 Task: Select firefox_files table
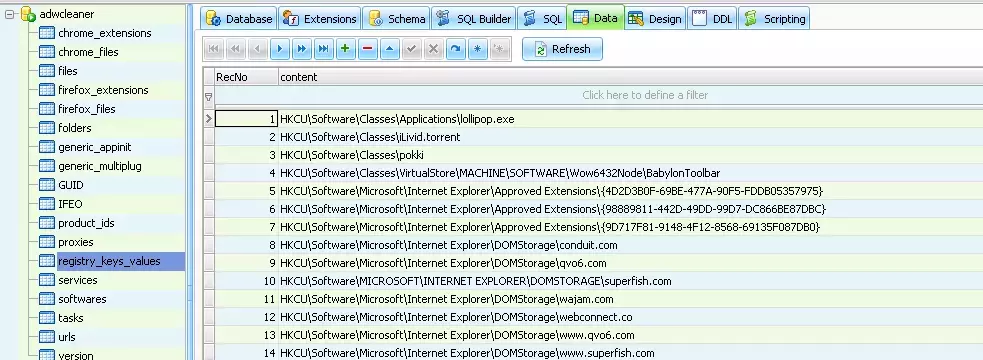[87, 109]
